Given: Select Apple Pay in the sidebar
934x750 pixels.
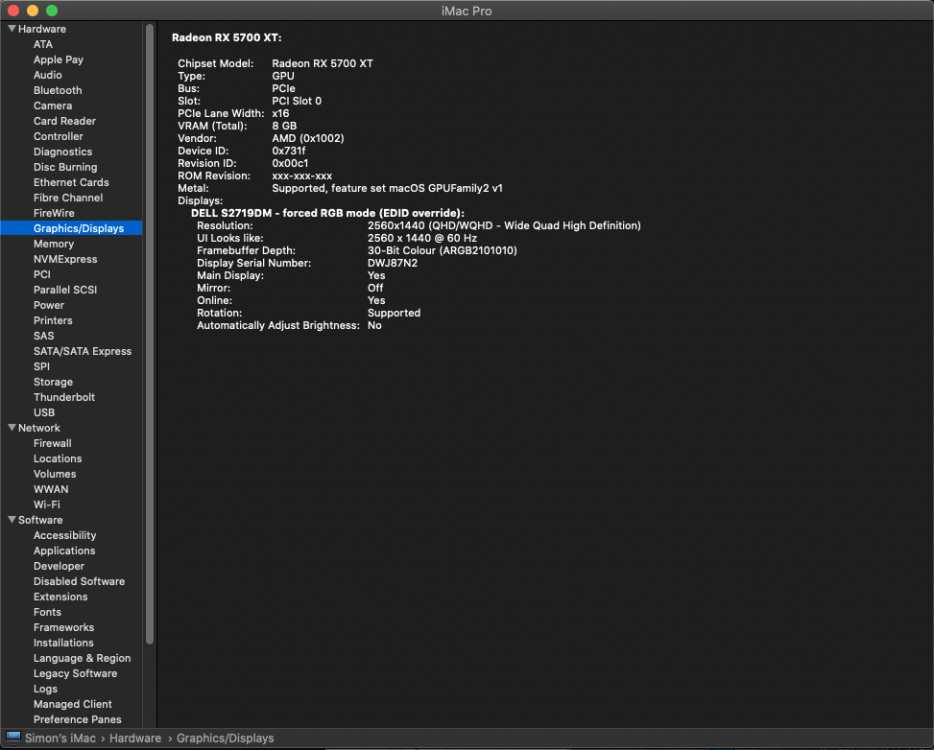Looking at the screenshot, I should click(x=58, y=60).
